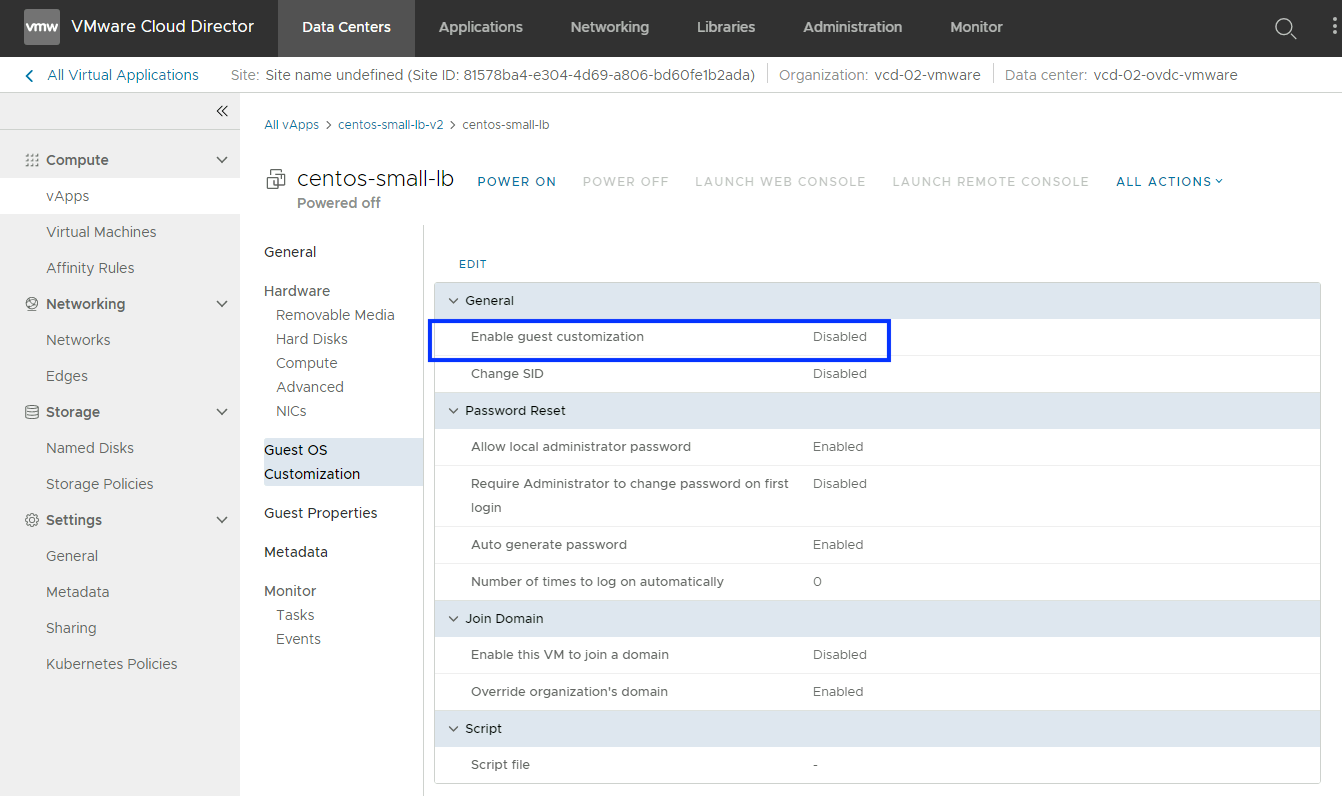Collapse the General section chevron

tap(453, 301)
